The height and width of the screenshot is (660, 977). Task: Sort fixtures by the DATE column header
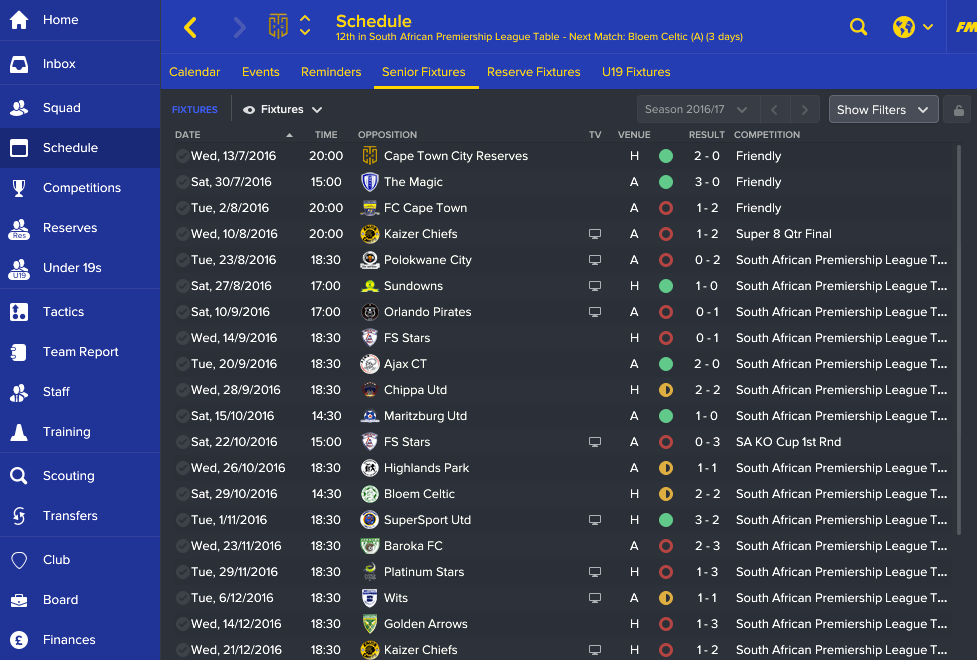coord(188,135)
